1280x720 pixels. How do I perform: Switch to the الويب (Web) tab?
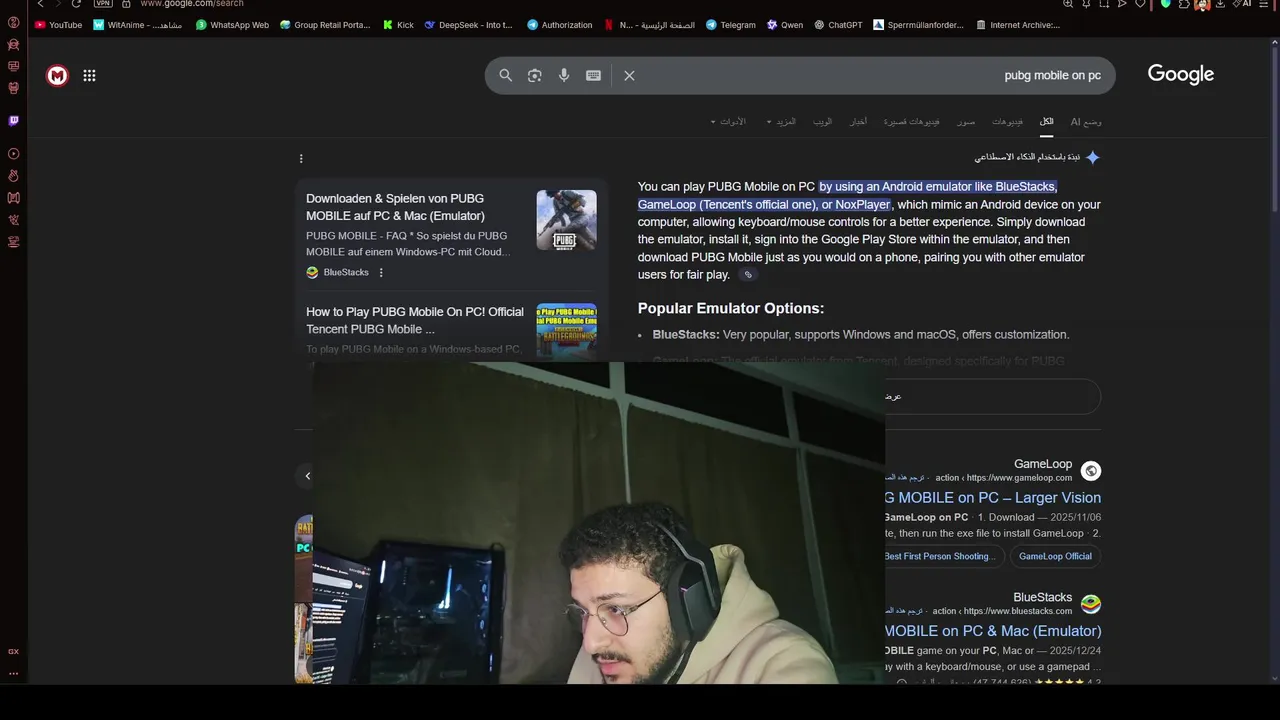pyautogui.click(x=822, y=122)
